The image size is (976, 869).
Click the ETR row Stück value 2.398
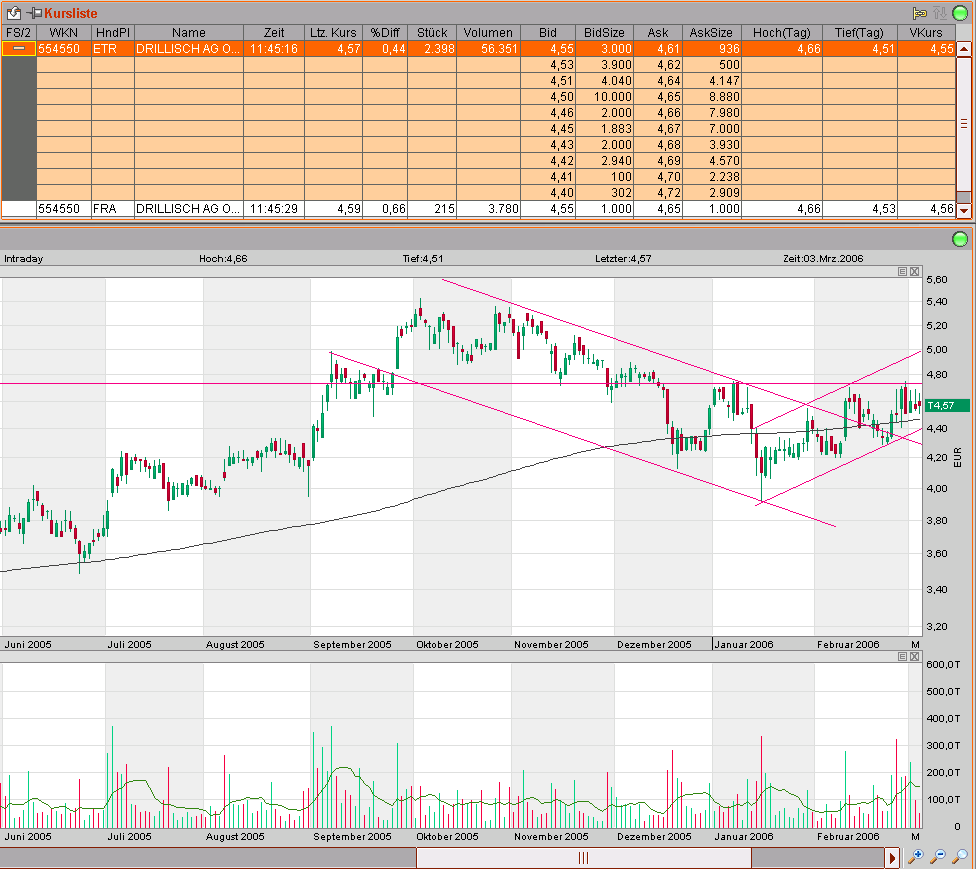432,49
